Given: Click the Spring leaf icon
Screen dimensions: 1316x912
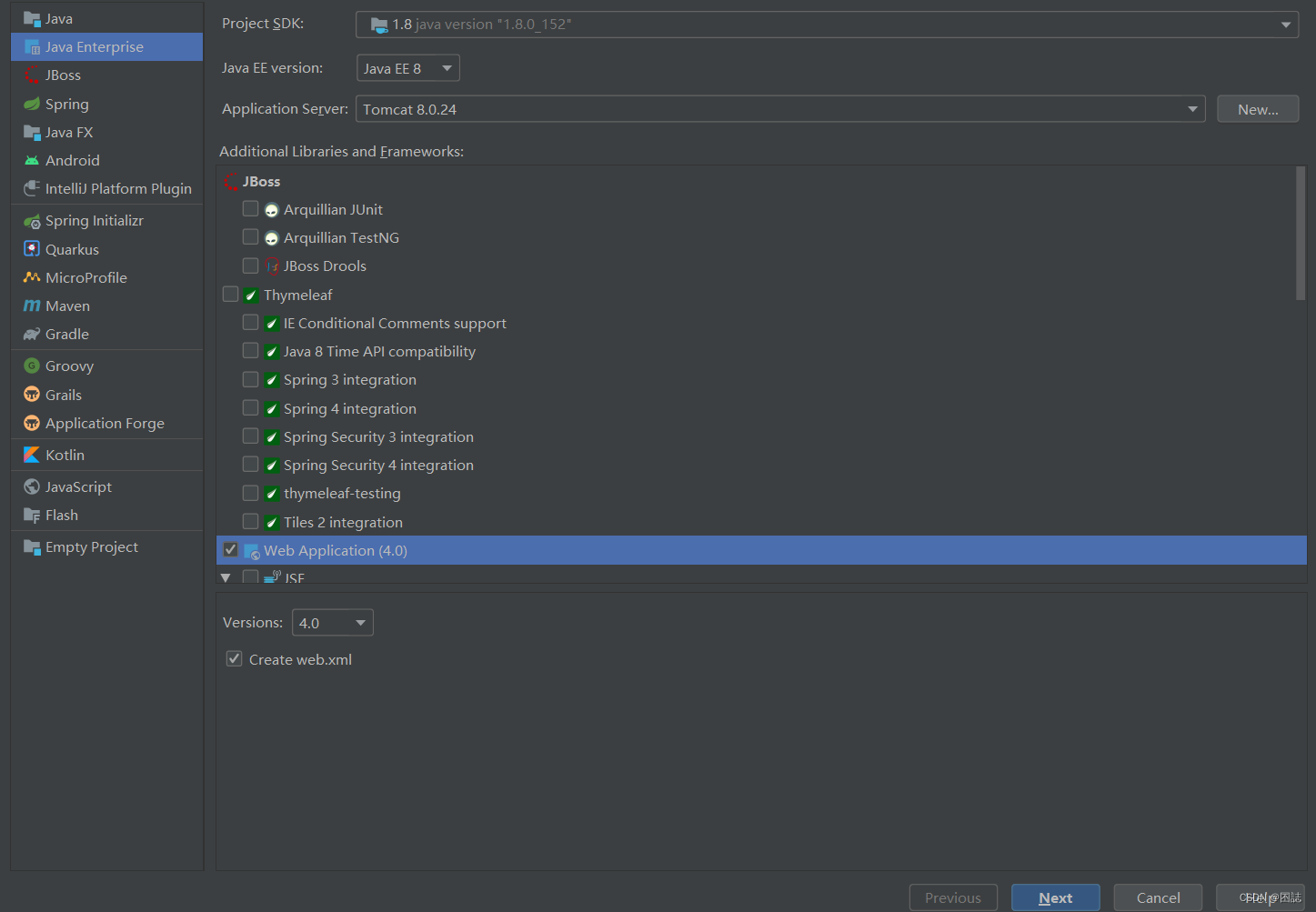Looking at the screenshot, I should [x=32, y=104].
